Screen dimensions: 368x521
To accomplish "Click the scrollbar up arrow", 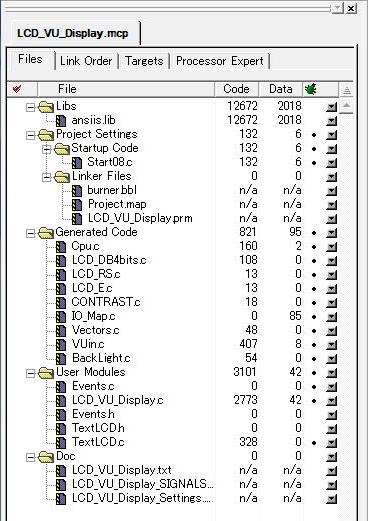I will pos(347,107).
